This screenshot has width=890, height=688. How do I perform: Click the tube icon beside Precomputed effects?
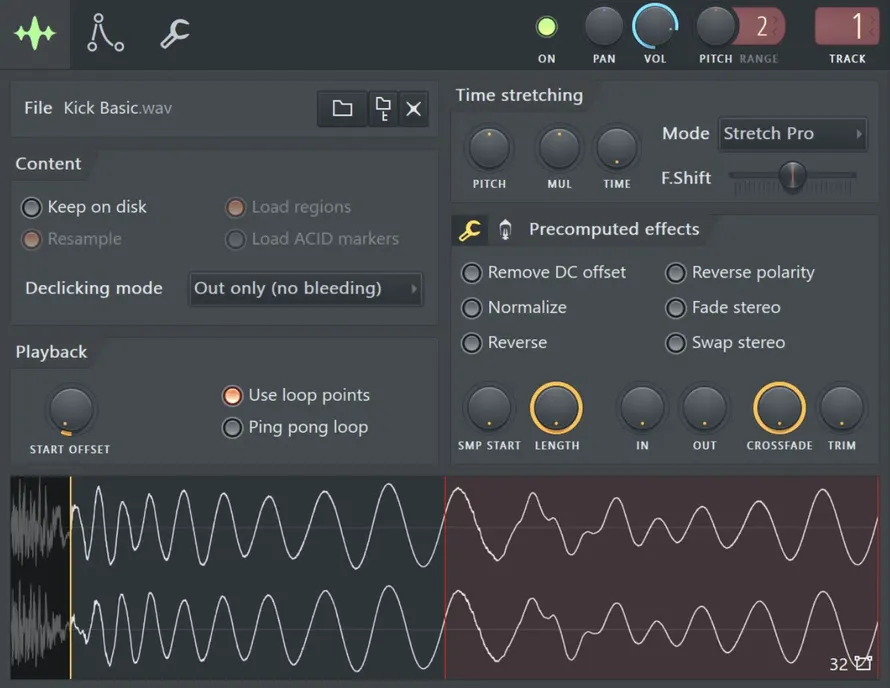(505, 230)
